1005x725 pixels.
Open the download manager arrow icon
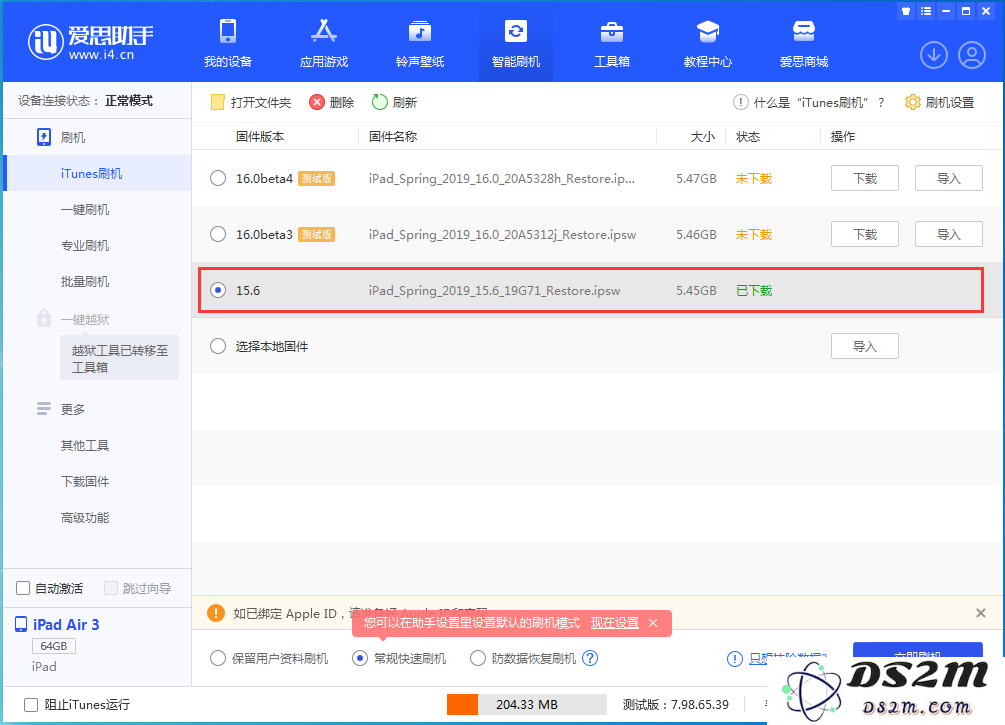(934, 55)
